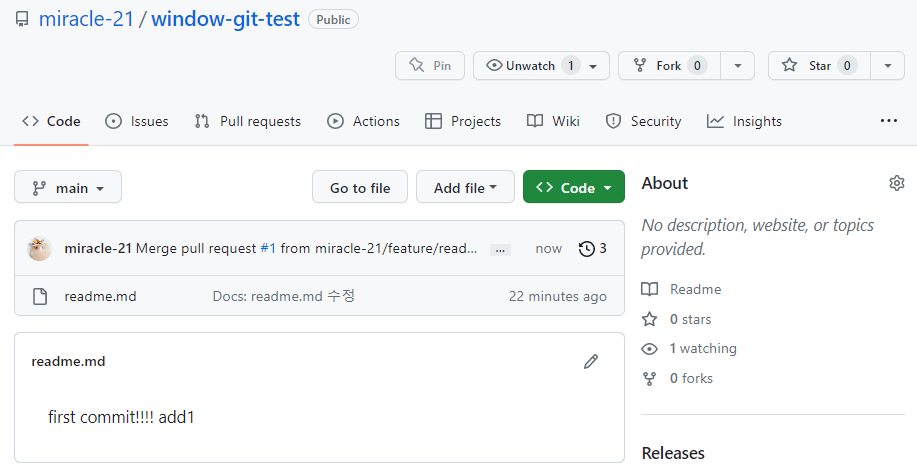Open the three-dot overflow menu in the tab bar

tap(888, 120)
